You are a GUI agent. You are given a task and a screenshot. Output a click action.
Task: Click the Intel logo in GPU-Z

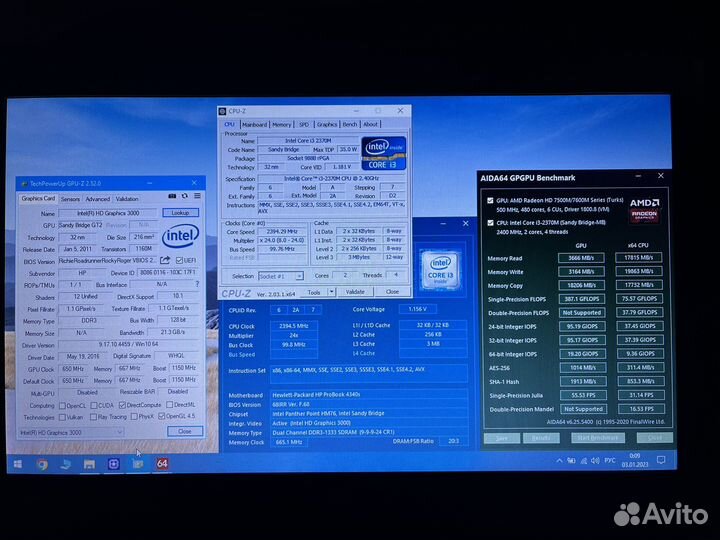click(x=180, y=235)
